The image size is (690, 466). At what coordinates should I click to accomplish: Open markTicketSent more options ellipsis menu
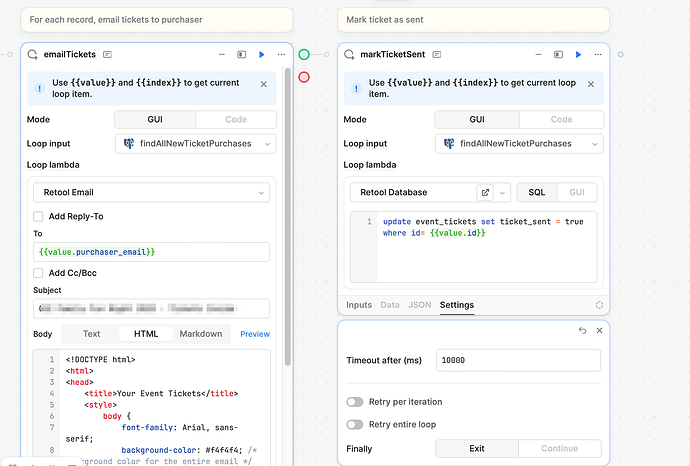598,55
